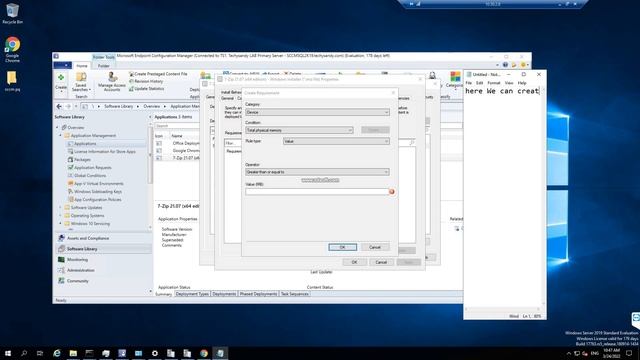Open Chrome from the taskbar
This screenshot has height=360, width=640.
(204, 353)
